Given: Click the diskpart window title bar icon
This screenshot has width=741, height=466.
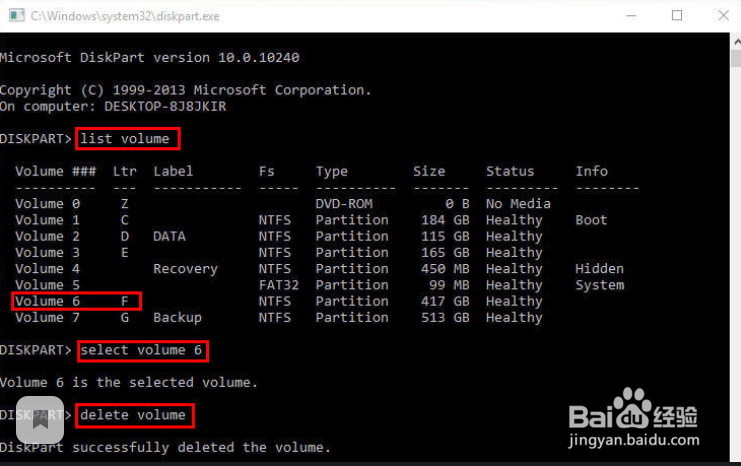Looking at the screenshot, I should [x=17, y=16].
